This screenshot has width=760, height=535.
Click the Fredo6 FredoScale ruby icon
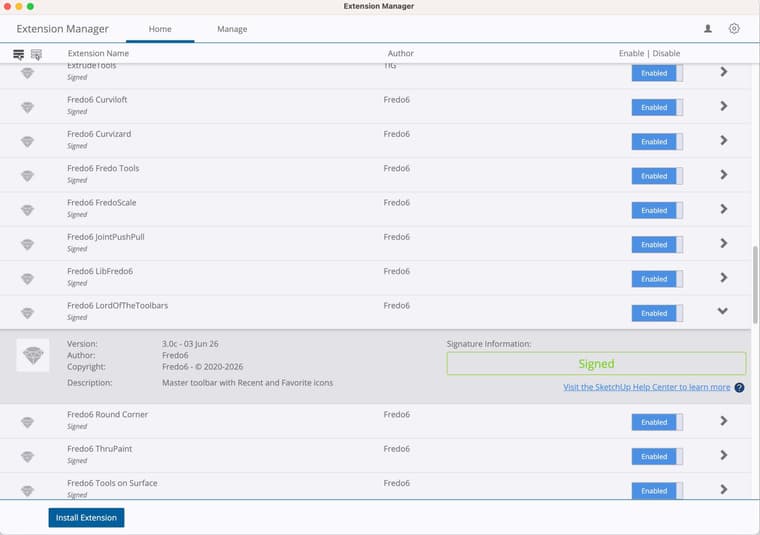[28, 210]
